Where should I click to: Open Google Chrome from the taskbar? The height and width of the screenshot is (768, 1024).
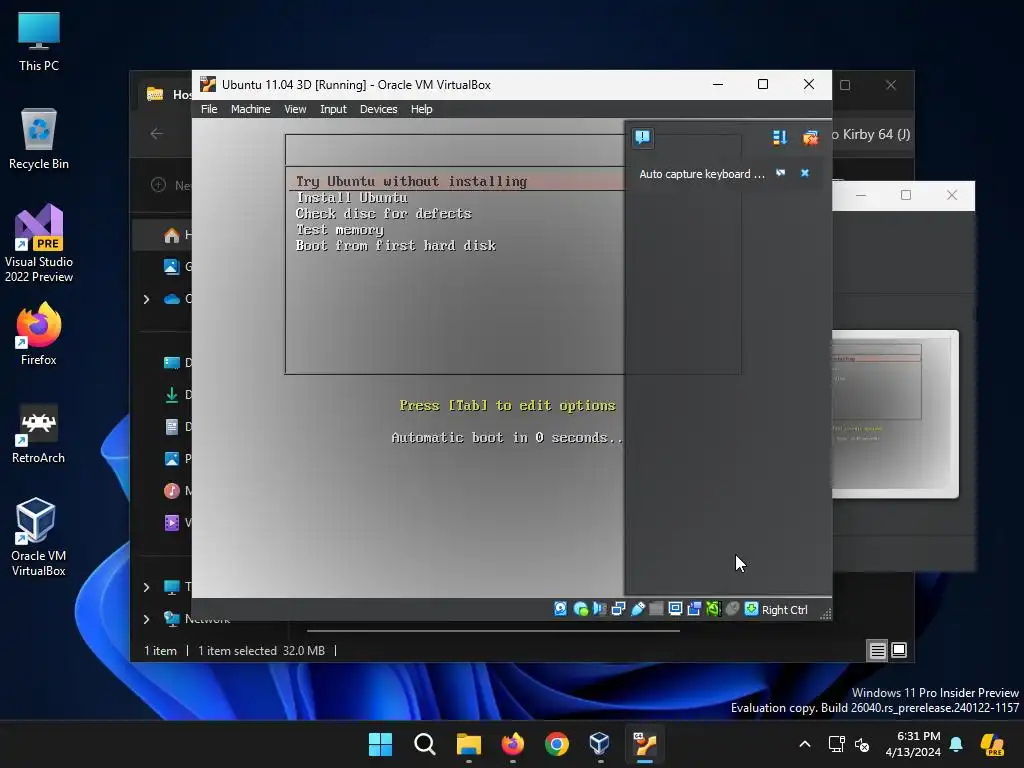[x=556, y=744]
